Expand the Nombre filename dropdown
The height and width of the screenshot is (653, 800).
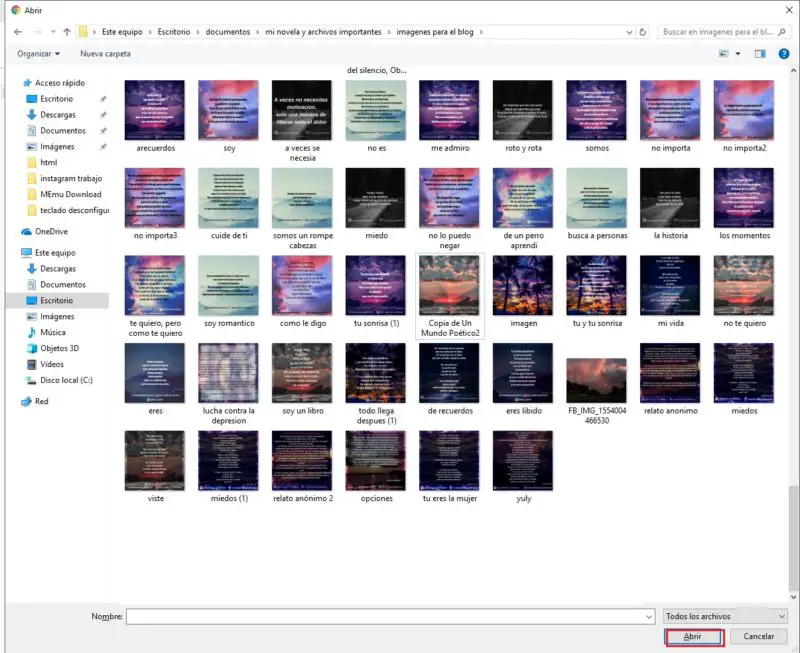pyautogui.click(x=649, y=617)
